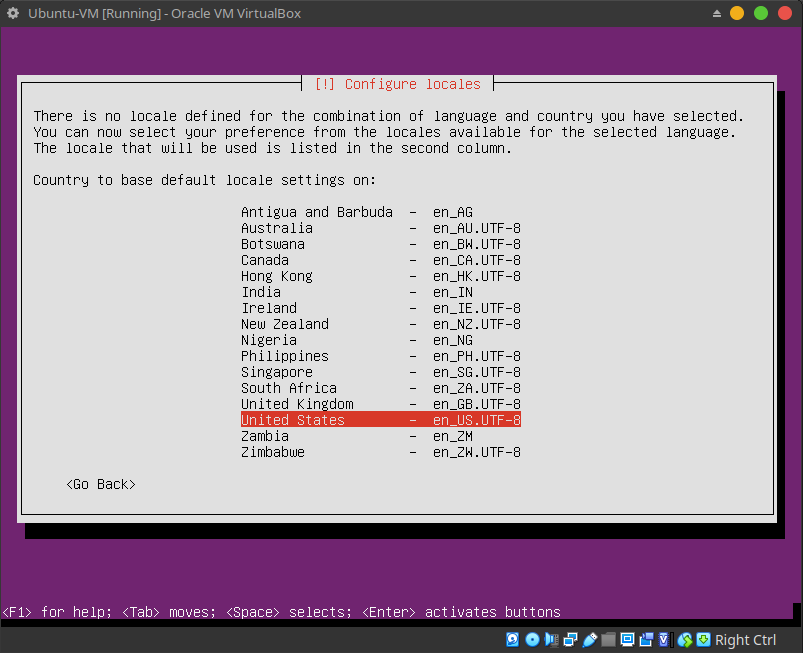Click the VirtualBox gear icon in title bar
Viewport: 803px width, 653px height.
pyautogui.click(x=13, y=13)
